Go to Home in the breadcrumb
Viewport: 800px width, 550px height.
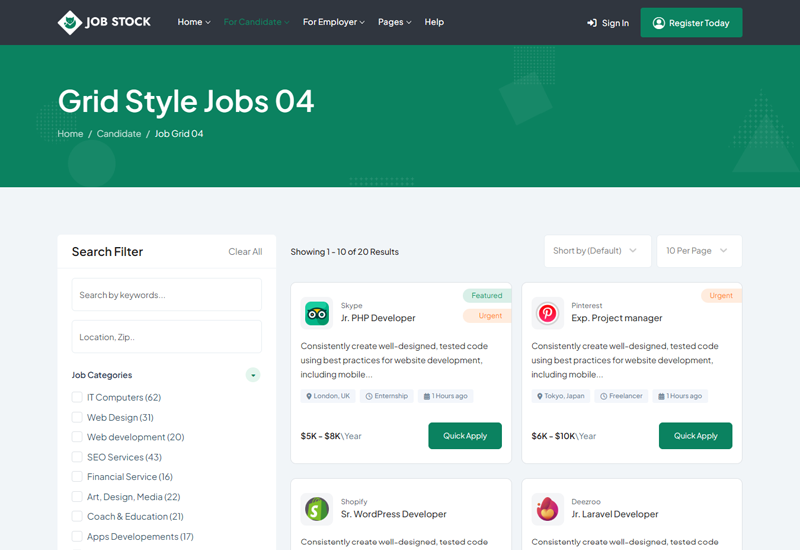(70, 134)
